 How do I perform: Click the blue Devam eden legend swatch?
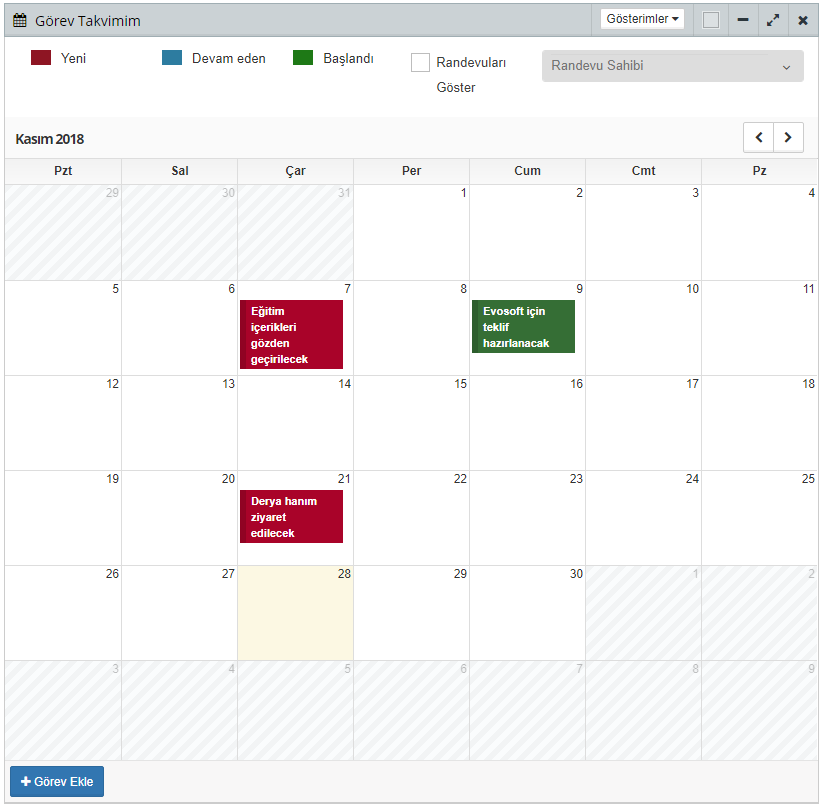click(172, 58)
